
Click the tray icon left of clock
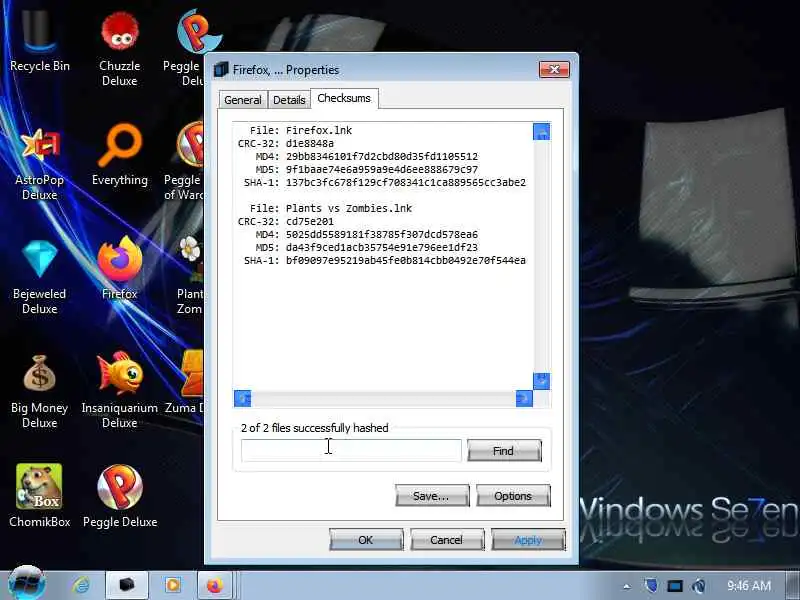tap(699, 586)
